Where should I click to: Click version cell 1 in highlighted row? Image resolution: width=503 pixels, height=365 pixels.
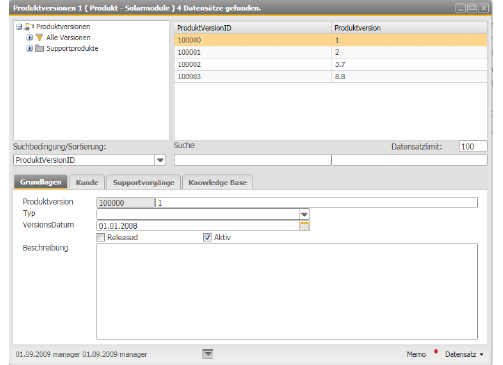click(x=409, y=40)
